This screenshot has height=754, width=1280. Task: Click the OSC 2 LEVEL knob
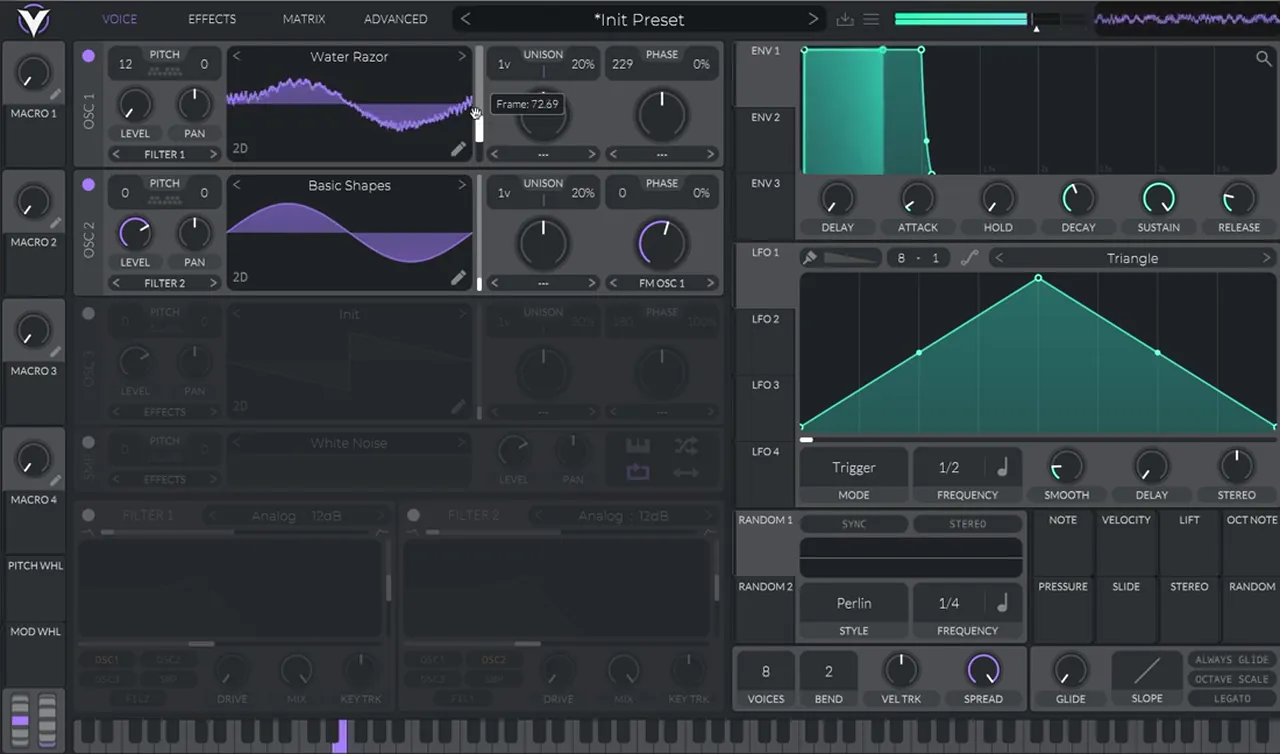coord(135,233)
